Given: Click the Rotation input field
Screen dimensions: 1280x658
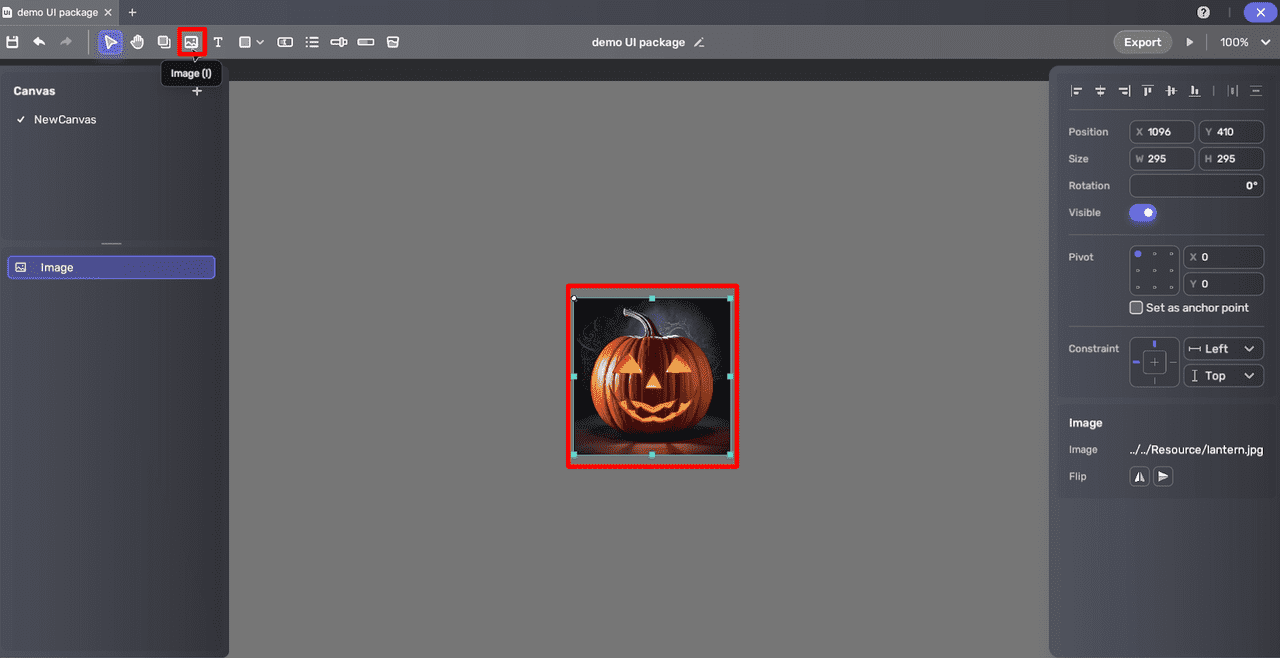Looking at the screenshot, I should 1196,186.
